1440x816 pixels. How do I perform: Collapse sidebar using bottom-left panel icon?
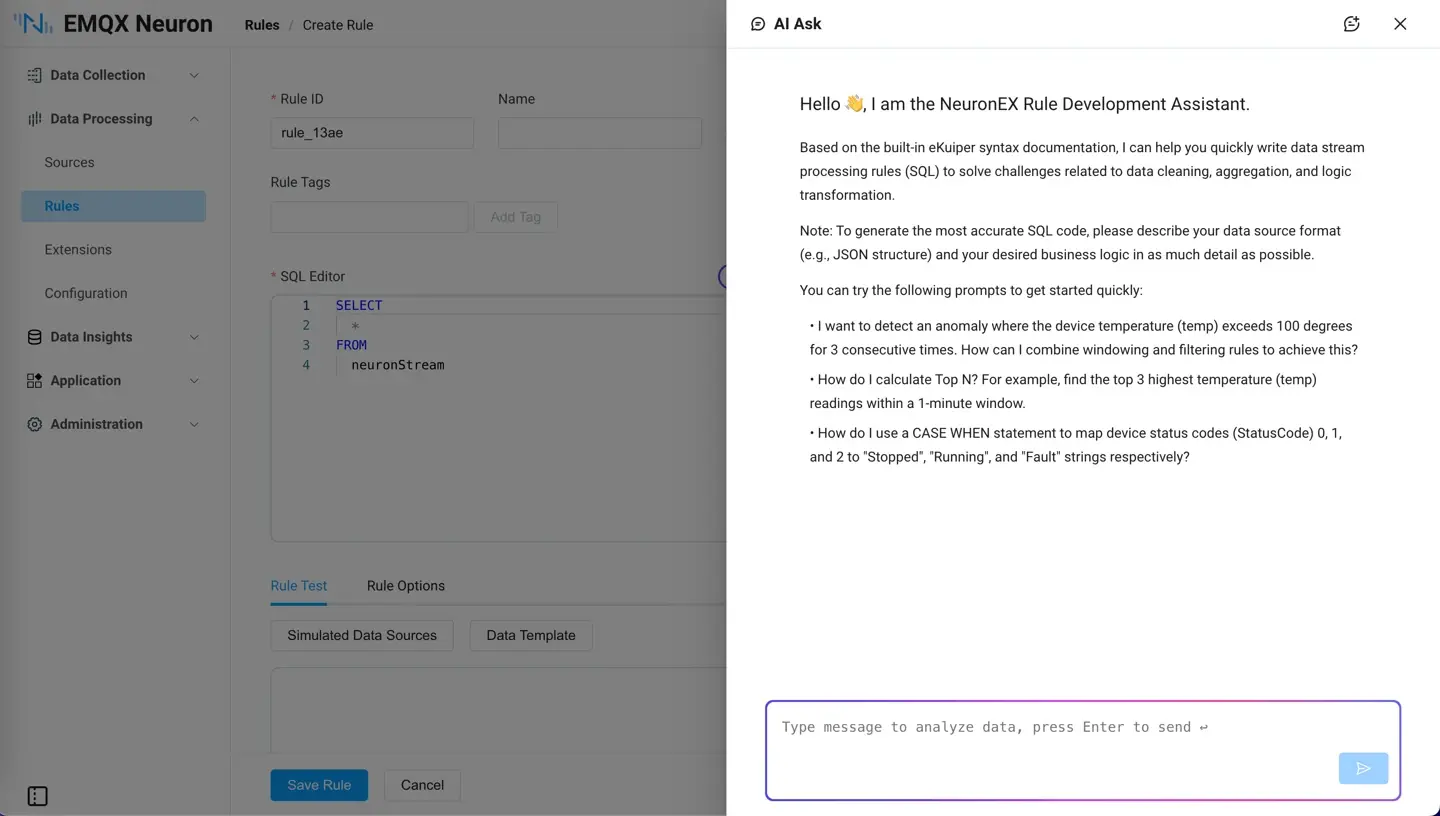[37, 796]
